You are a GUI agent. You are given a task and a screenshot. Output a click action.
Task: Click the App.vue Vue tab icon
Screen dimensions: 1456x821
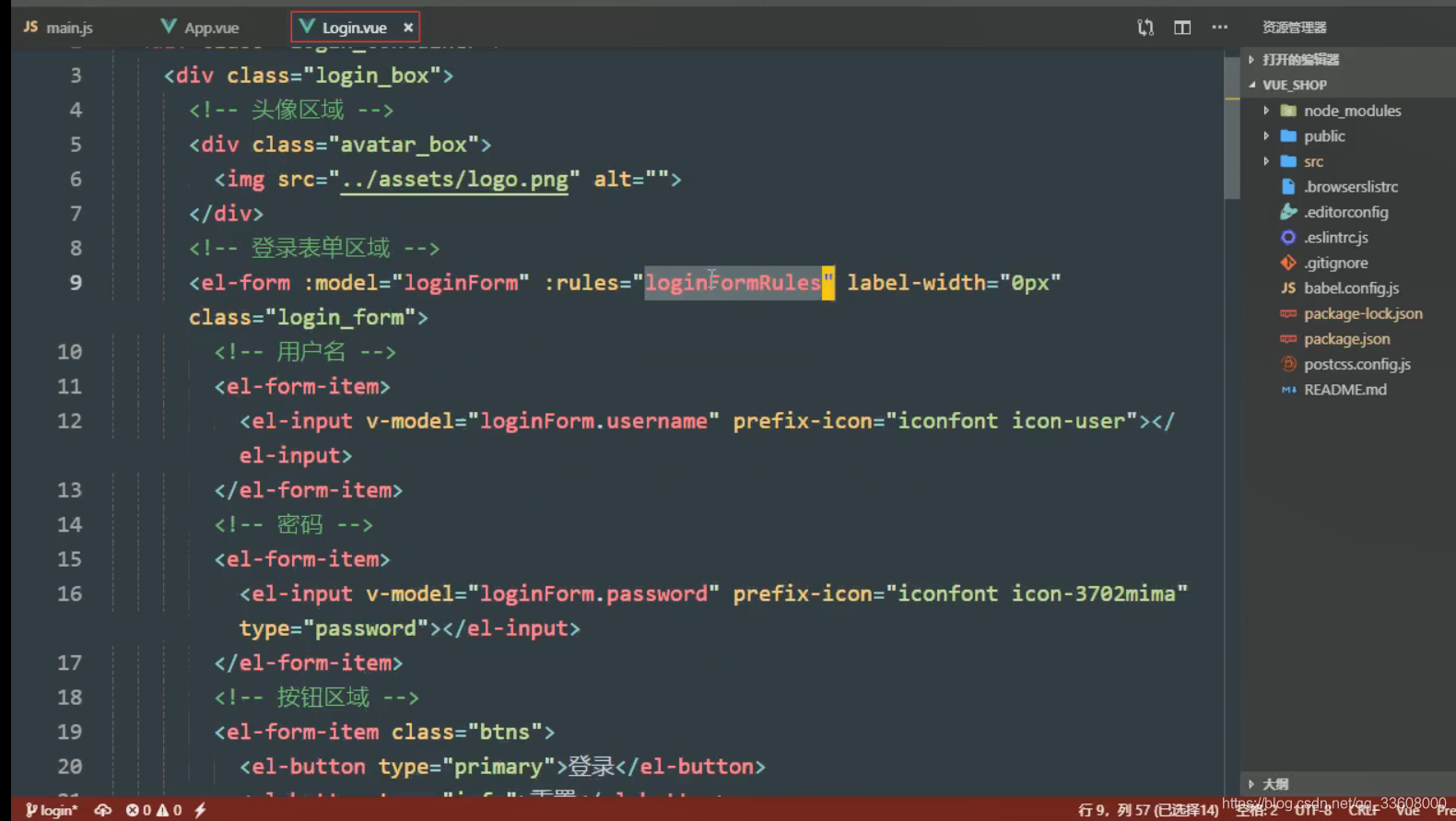[x=169, y=27]
